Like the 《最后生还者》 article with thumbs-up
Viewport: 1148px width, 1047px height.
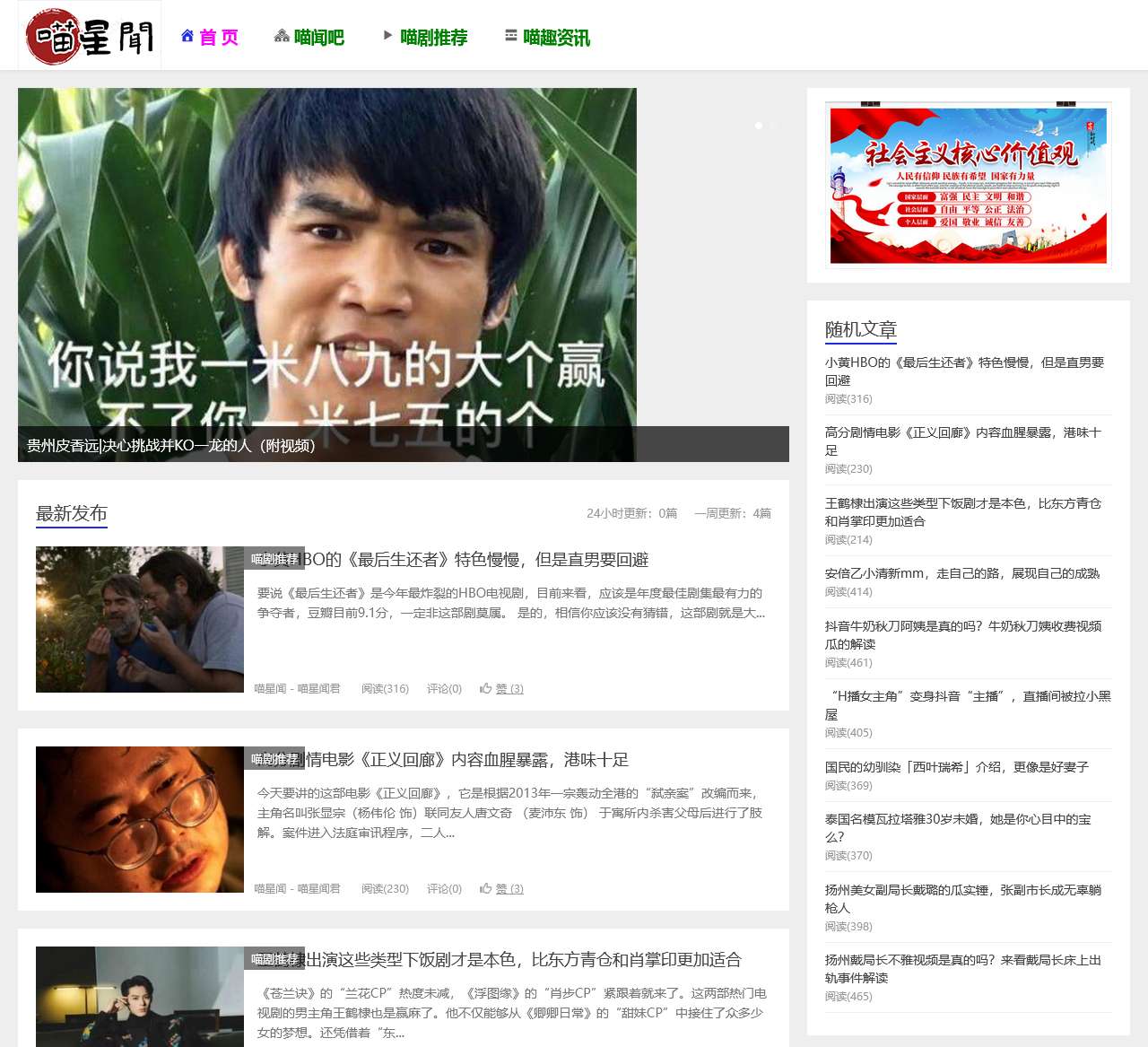[501, 689]
